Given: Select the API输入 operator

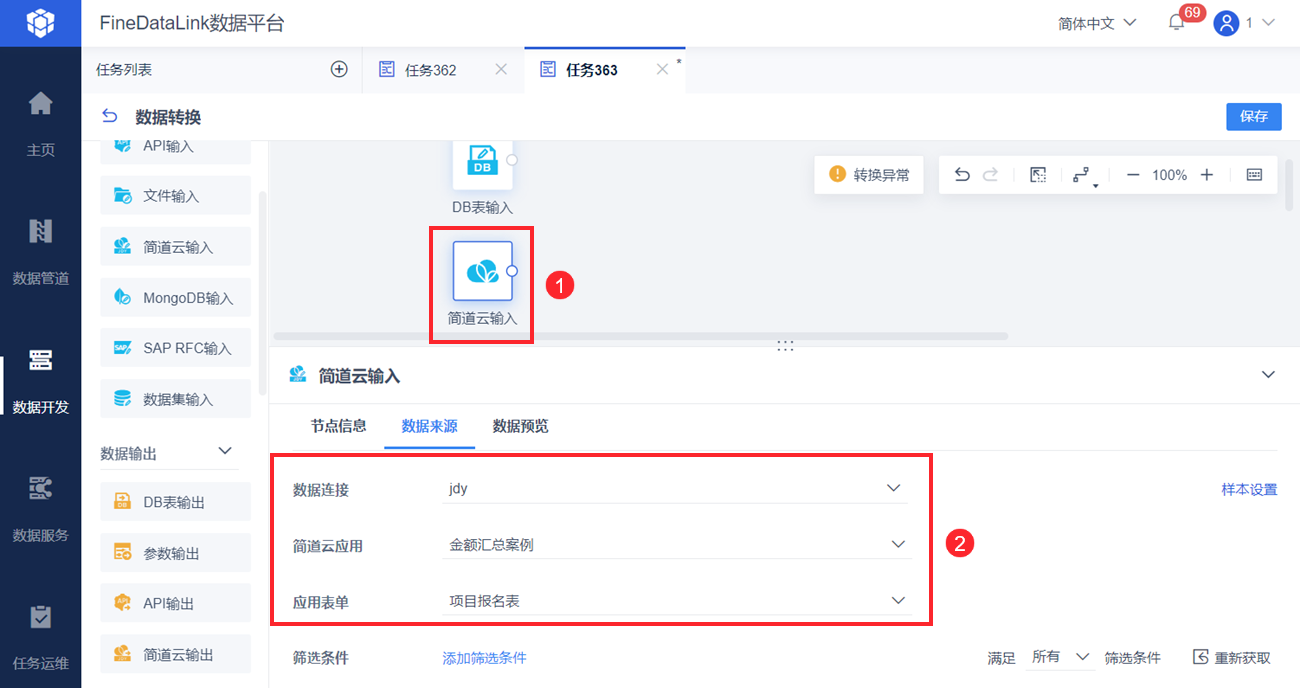Looking at the screenshot, I should pos(175,151).
